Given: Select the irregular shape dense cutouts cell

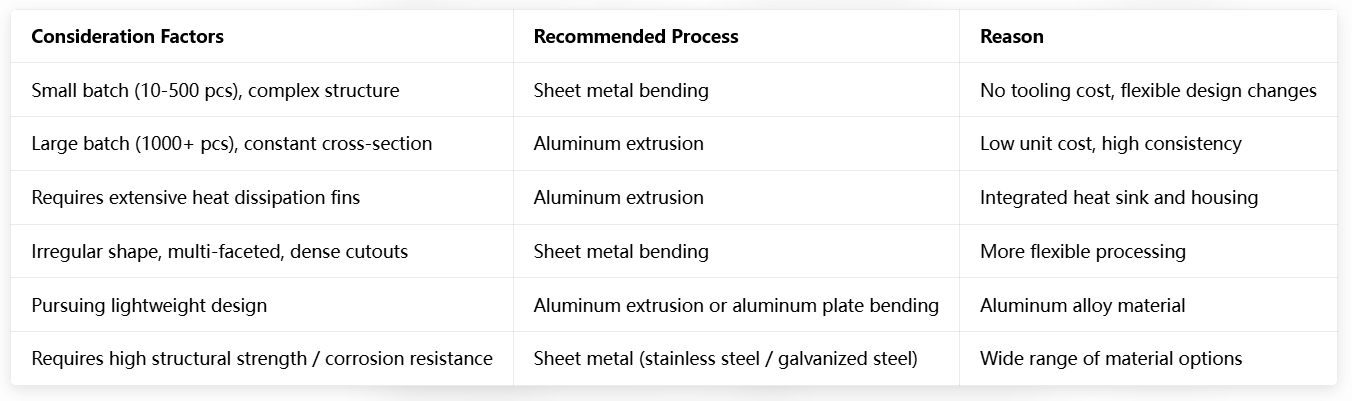Looking at the screenshot, I should (x=220, y=252).
